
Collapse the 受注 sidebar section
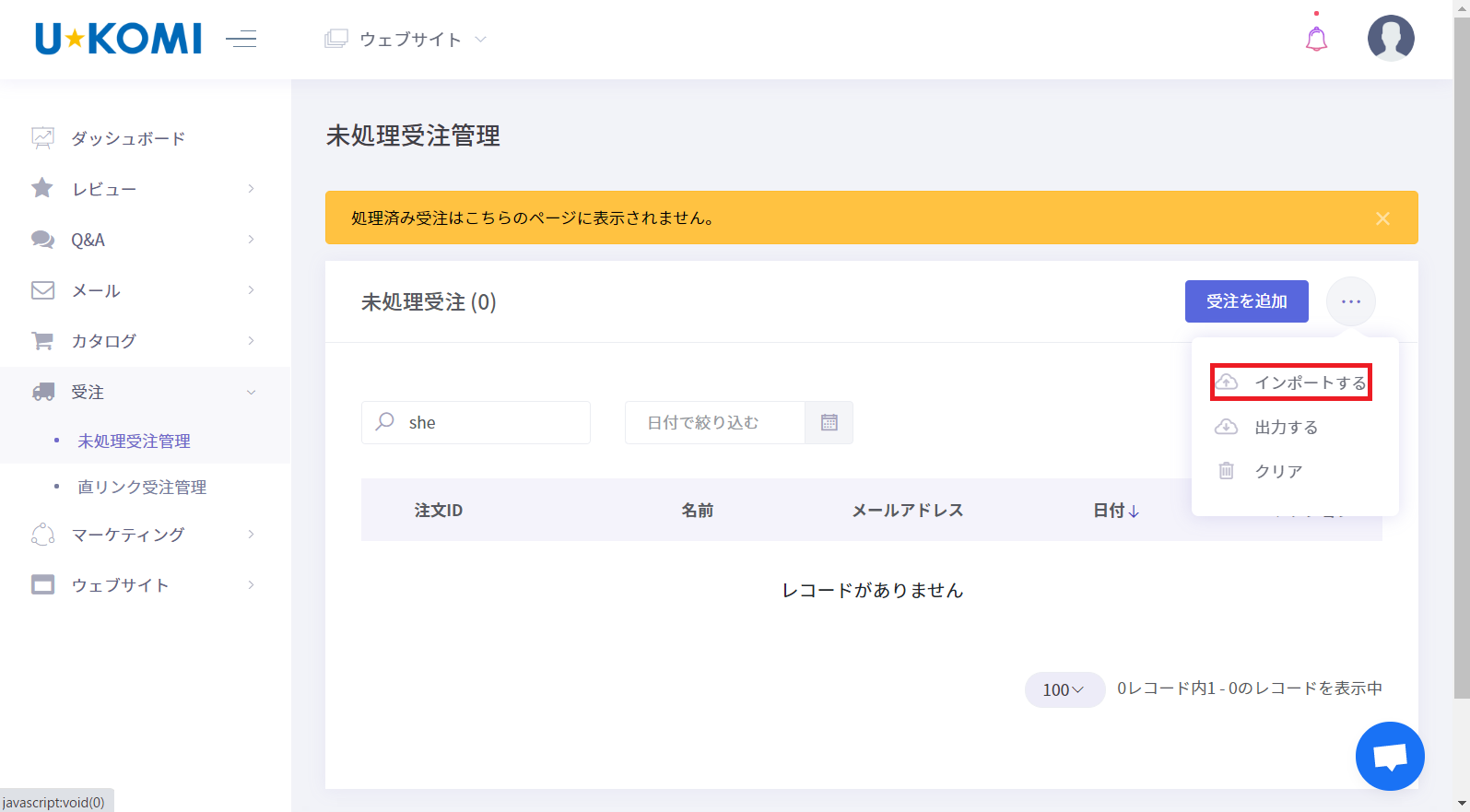click(x=145, y=392)
